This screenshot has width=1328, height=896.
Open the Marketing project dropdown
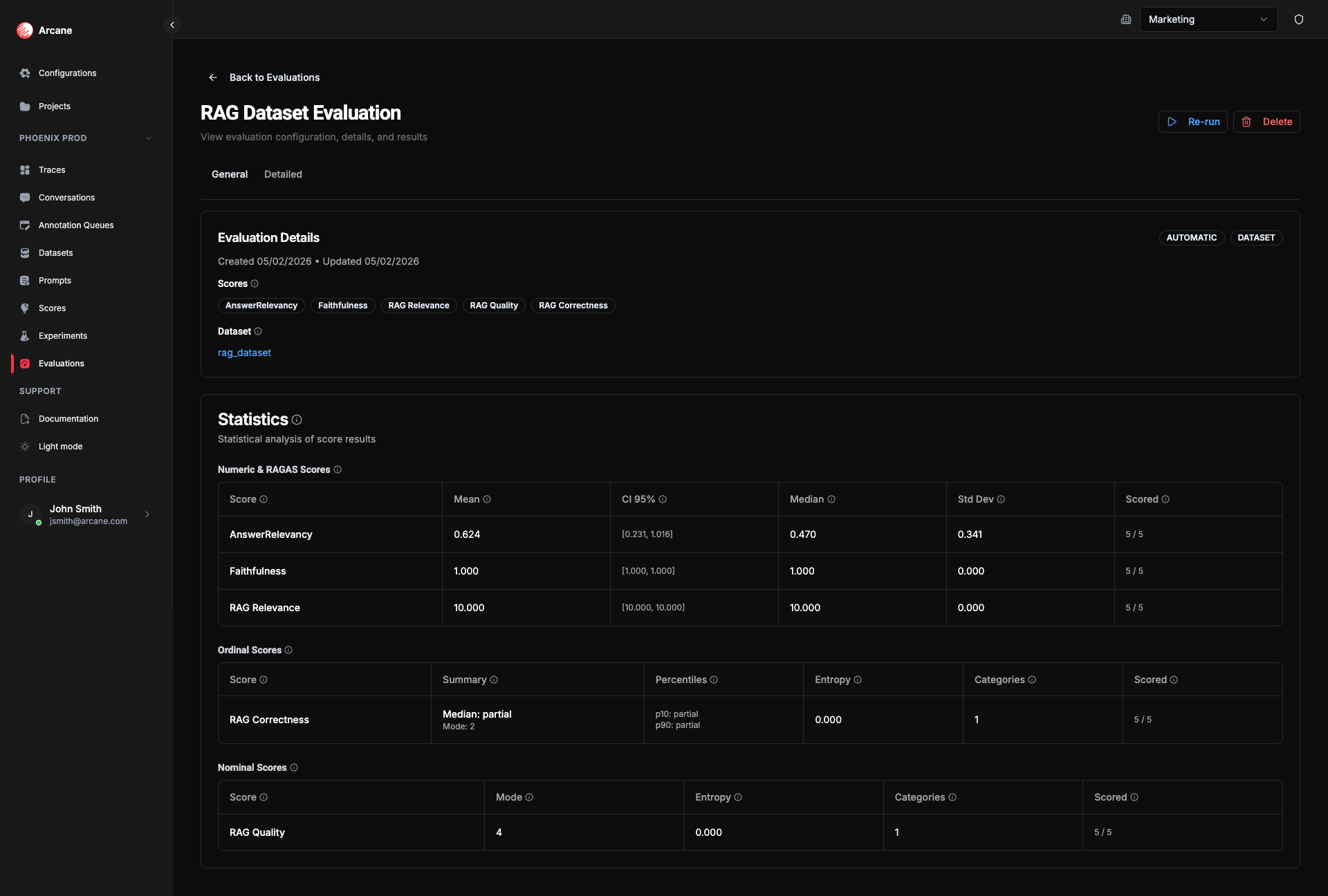1208,19
